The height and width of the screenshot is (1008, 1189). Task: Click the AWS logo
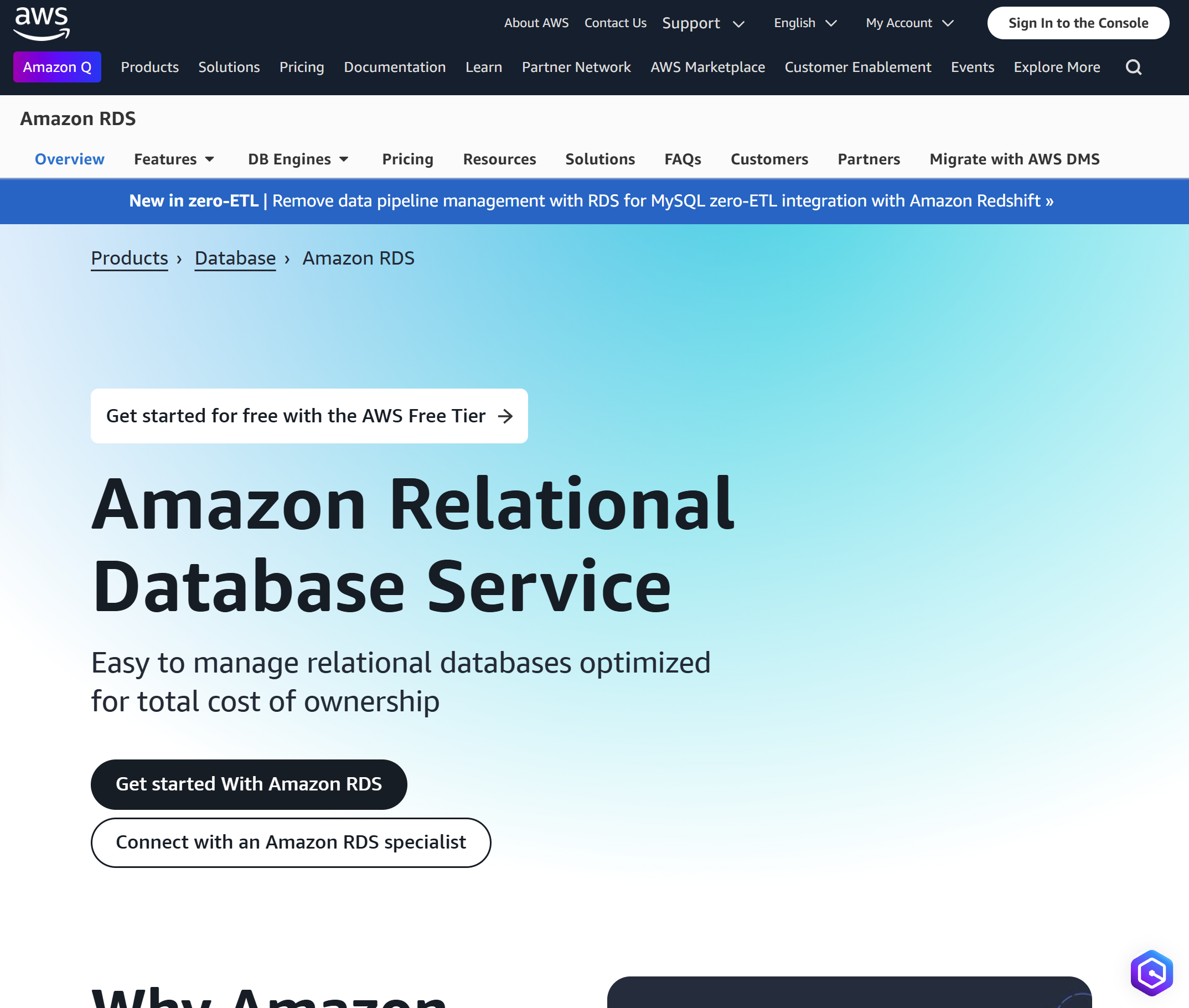42,23
